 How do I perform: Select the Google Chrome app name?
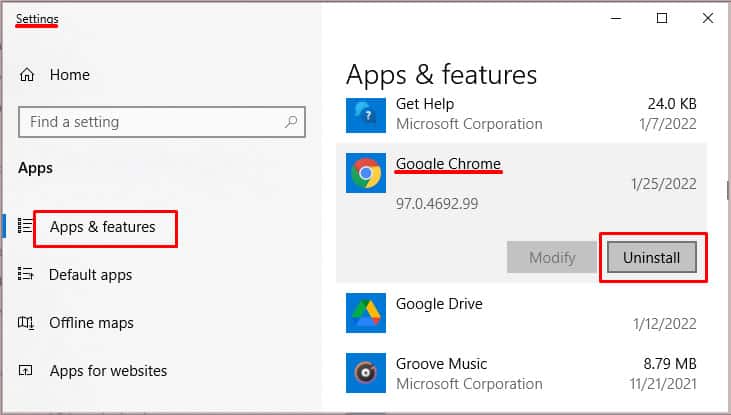click(448, 164)
